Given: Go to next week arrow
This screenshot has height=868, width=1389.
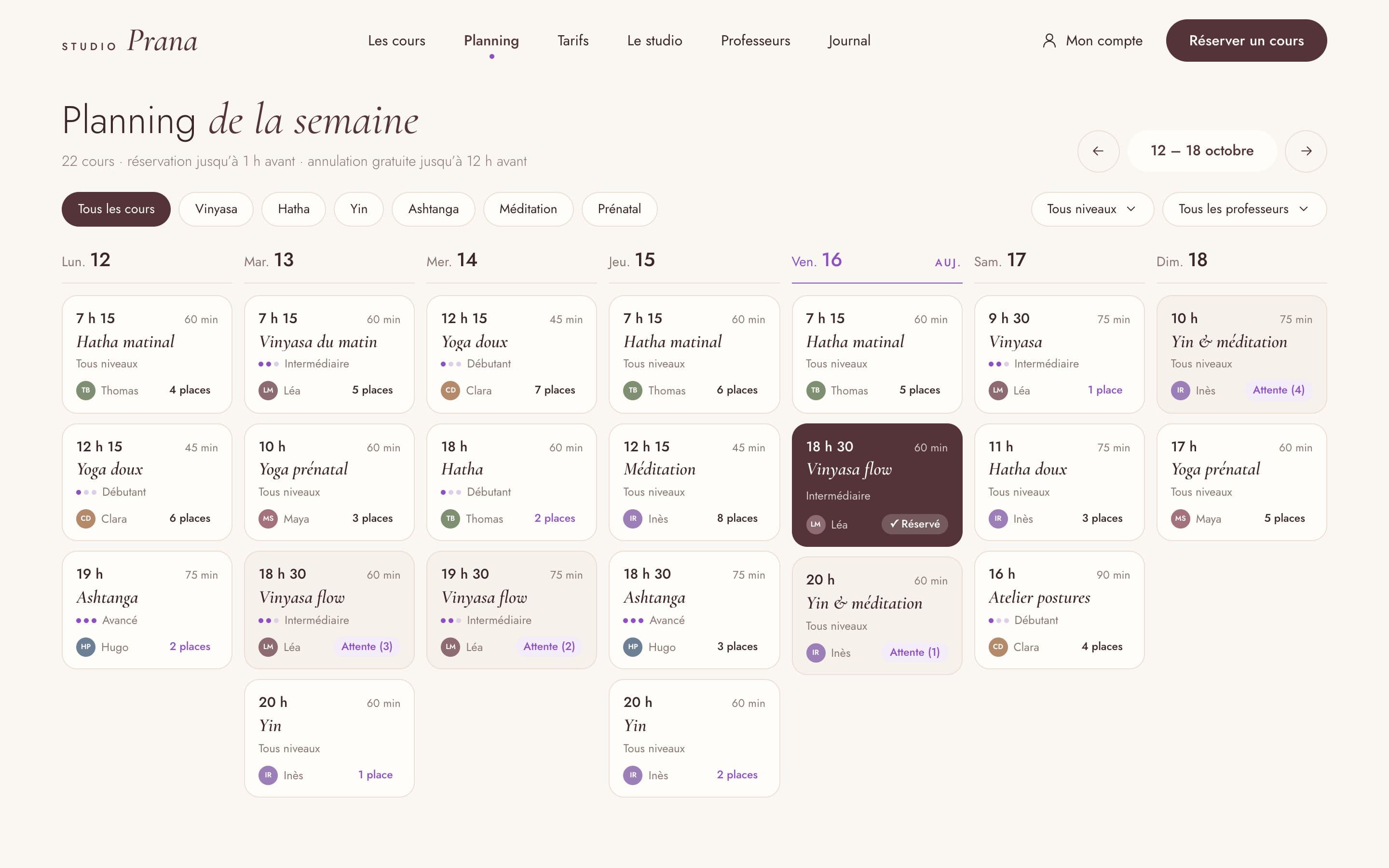Looking at the screenshot, I should (1306, 151).
